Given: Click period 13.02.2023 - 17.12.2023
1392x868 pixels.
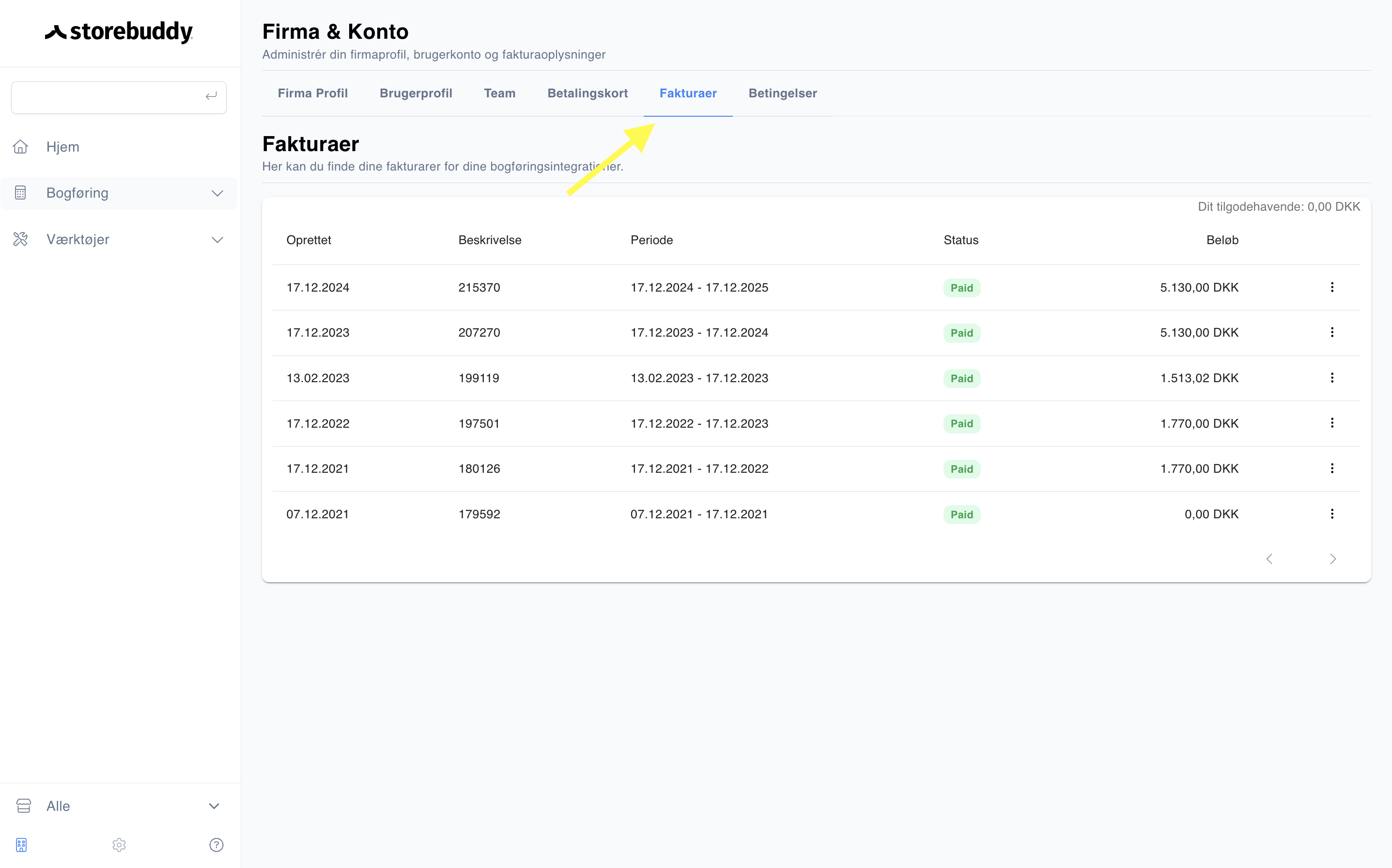Looking at the screenshot, I should [x=699, y=378].
